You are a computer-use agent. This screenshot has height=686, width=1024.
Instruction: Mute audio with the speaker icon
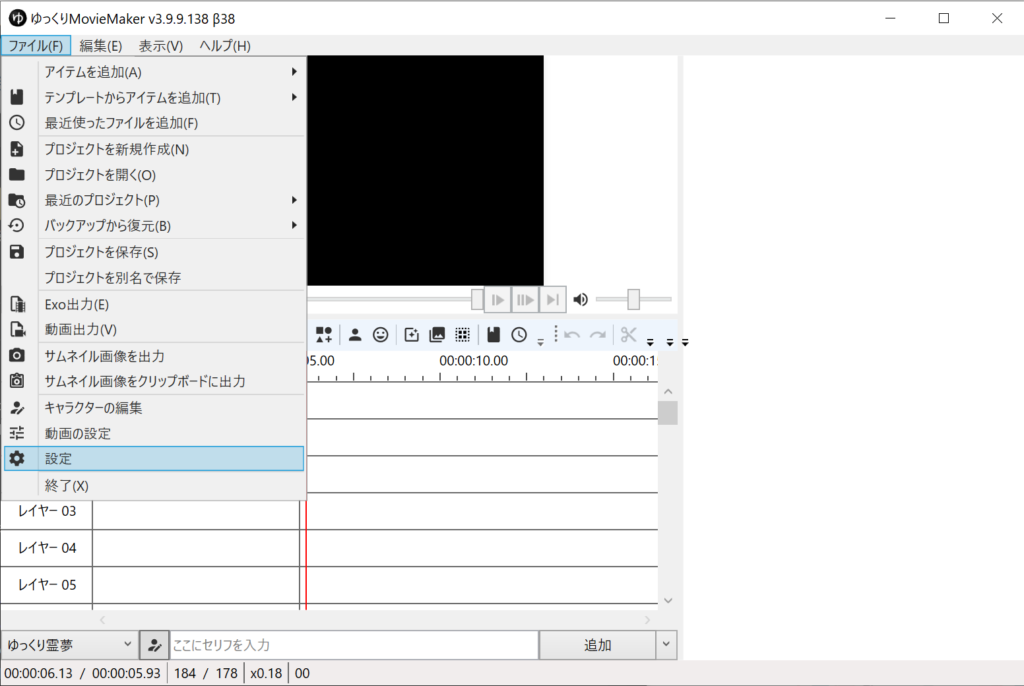[581, 300]
